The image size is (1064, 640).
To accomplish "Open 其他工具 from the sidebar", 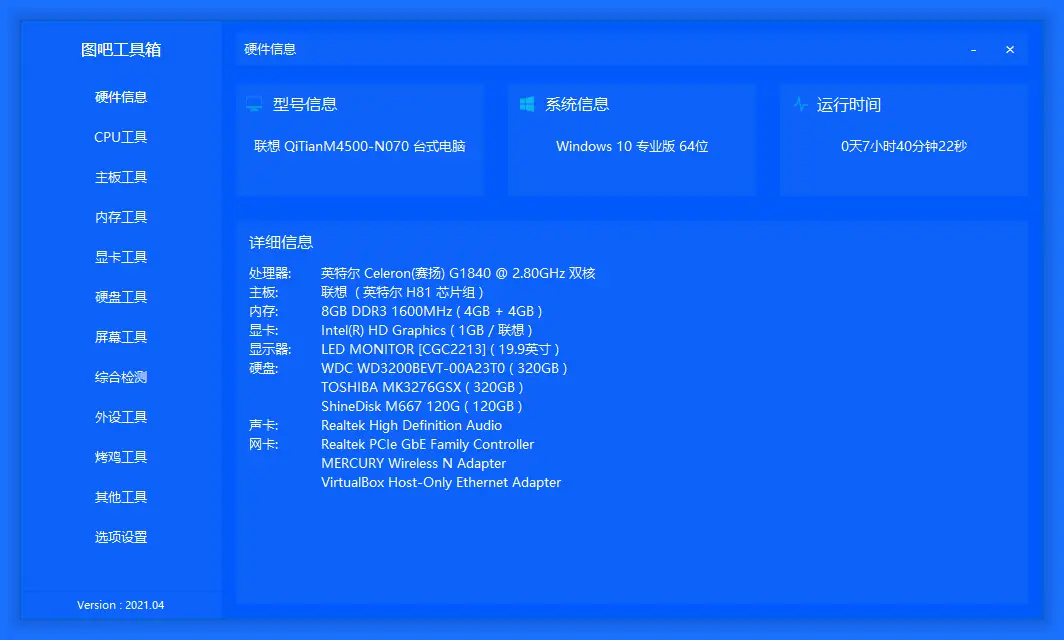I will pos(121,497).
